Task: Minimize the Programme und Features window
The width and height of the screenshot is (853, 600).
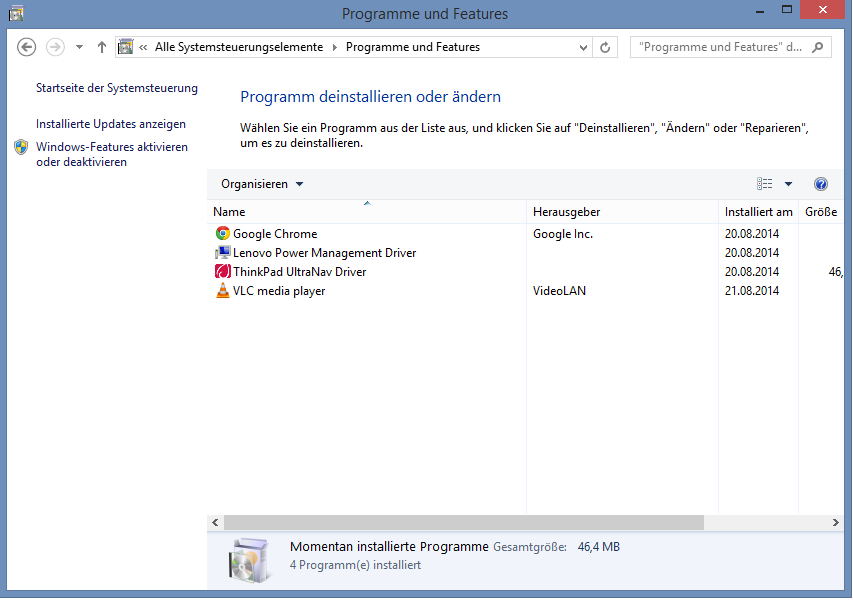Action: [x=760, y=11]
